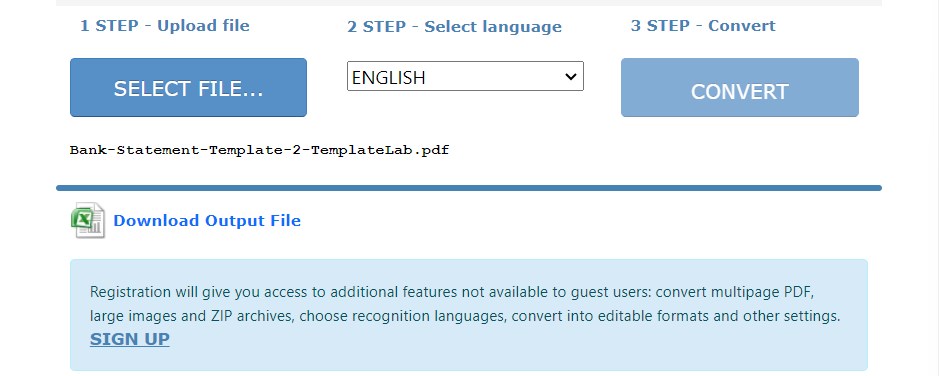Follow the SIGN UP registration link

pos(129,339)
